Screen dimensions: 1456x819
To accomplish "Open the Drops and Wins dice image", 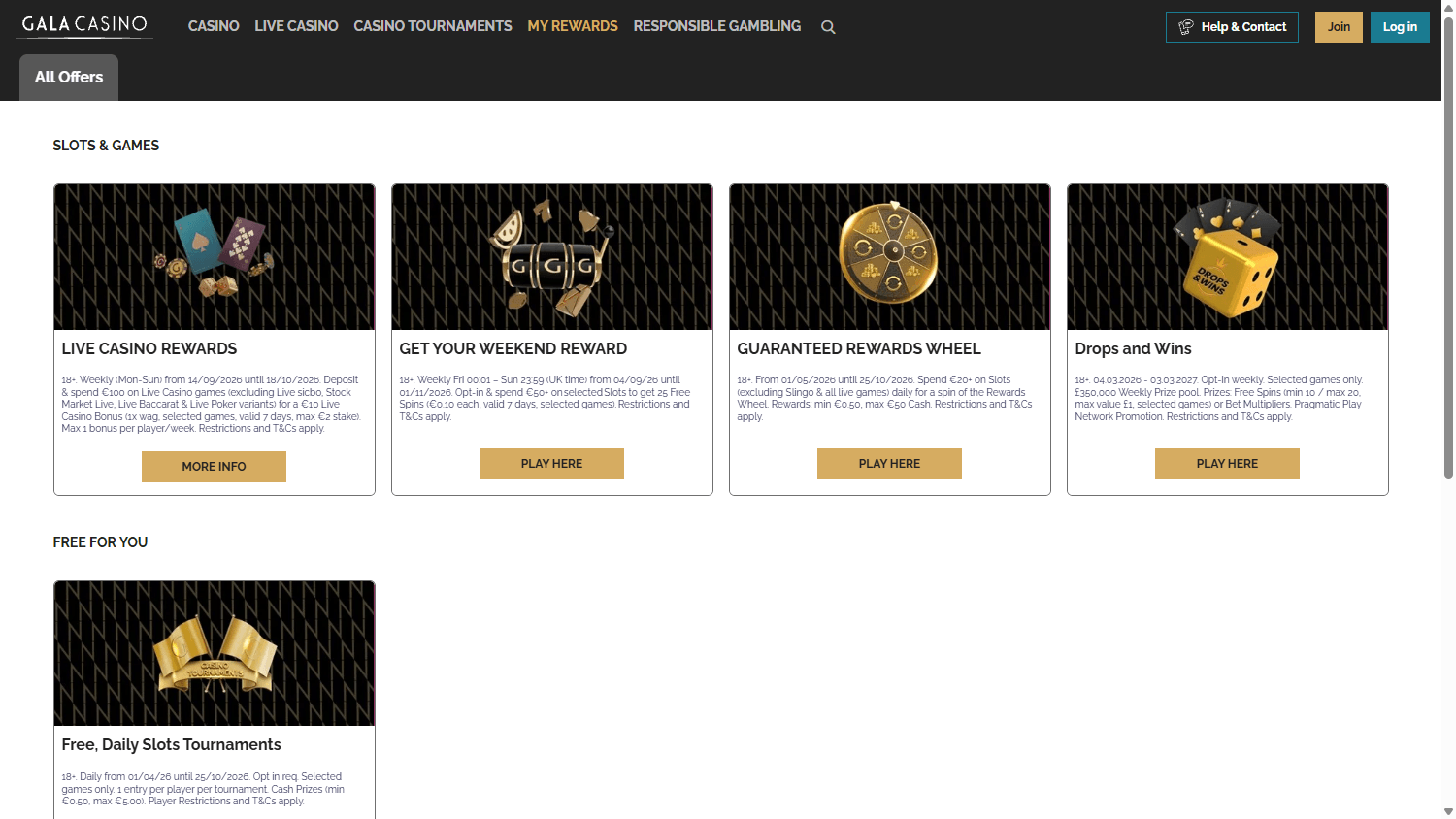I will (1228, 257).
